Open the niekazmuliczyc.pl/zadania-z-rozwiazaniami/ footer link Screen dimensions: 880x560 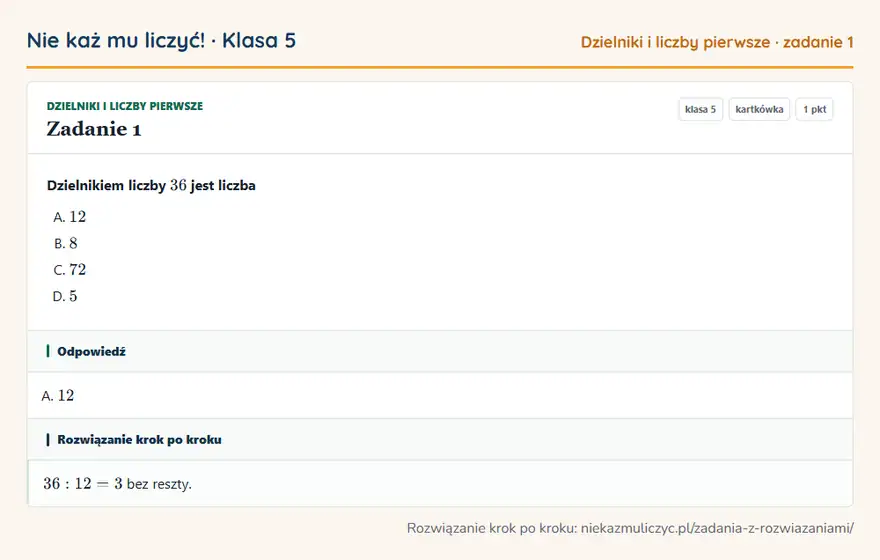point(717,528)
